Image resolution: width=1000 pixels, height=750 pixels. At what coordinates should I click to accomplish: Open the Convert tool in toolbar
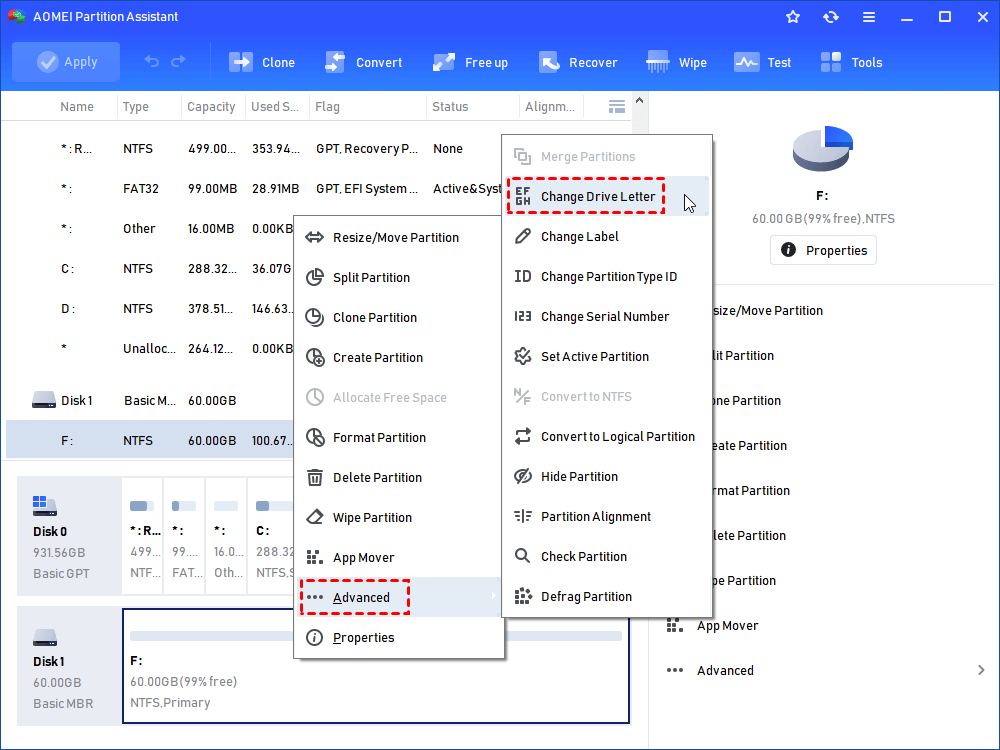click(335, 62)
